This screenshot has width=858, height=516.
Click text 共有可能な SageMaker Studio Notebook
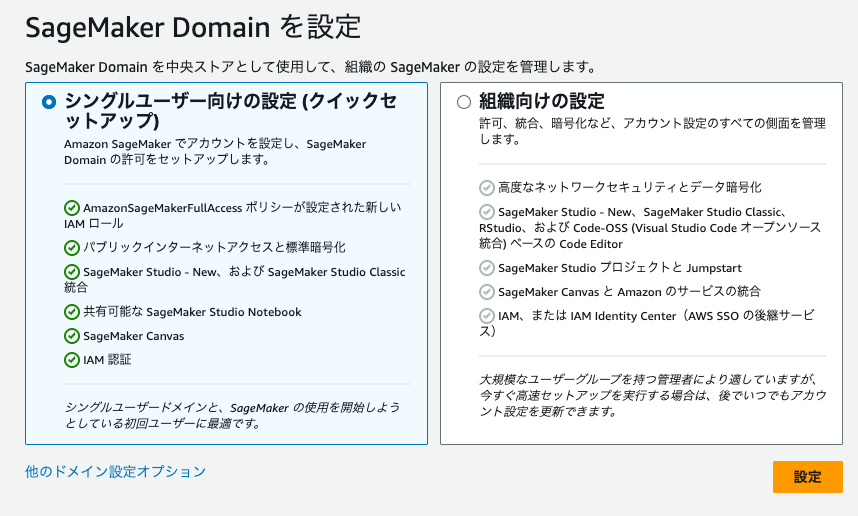[192, 312]
